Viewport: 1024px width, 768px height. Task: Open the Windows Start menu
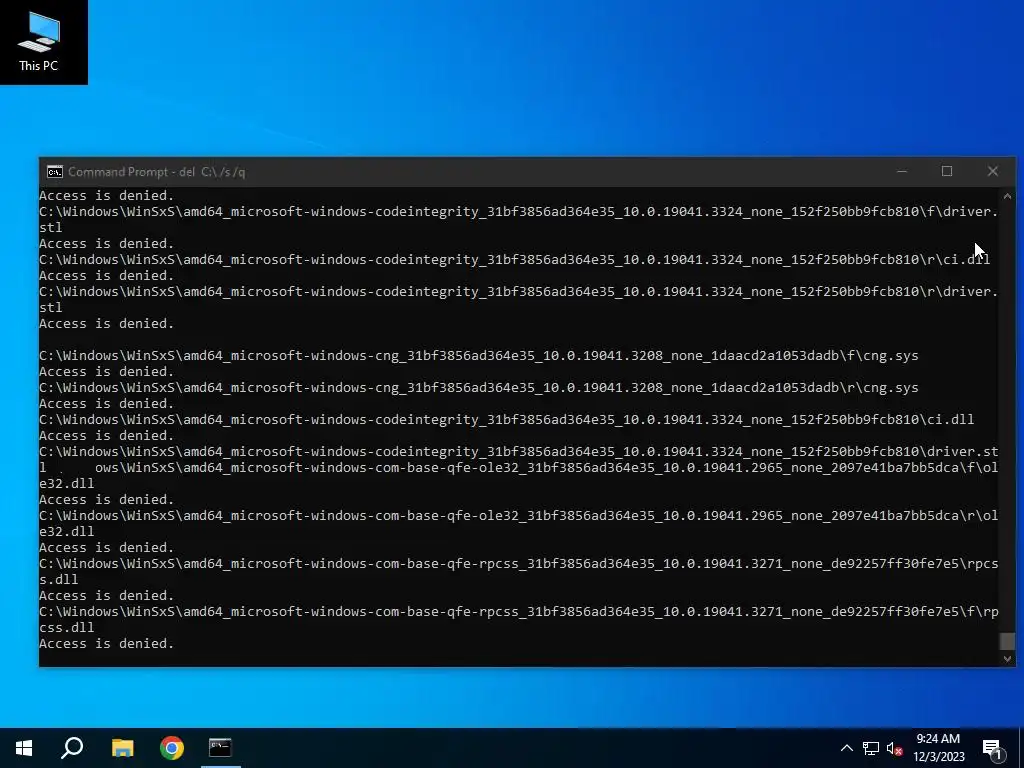coord(24,748)
